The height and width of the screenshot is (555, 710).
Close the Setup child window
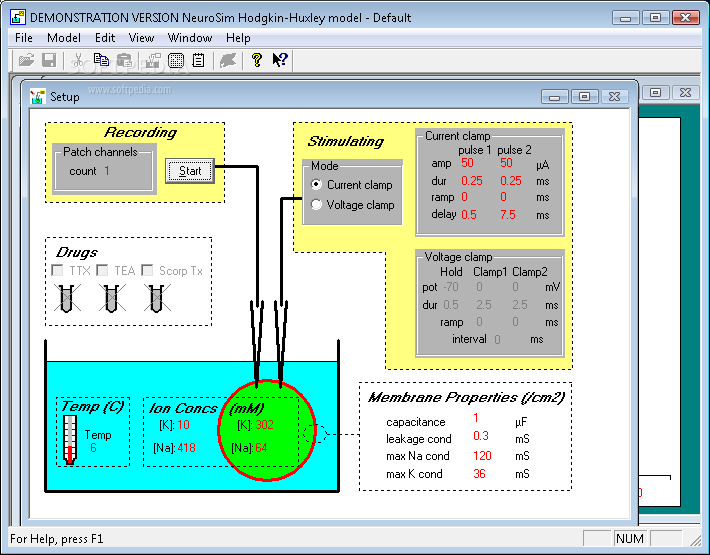pos(614,96)
